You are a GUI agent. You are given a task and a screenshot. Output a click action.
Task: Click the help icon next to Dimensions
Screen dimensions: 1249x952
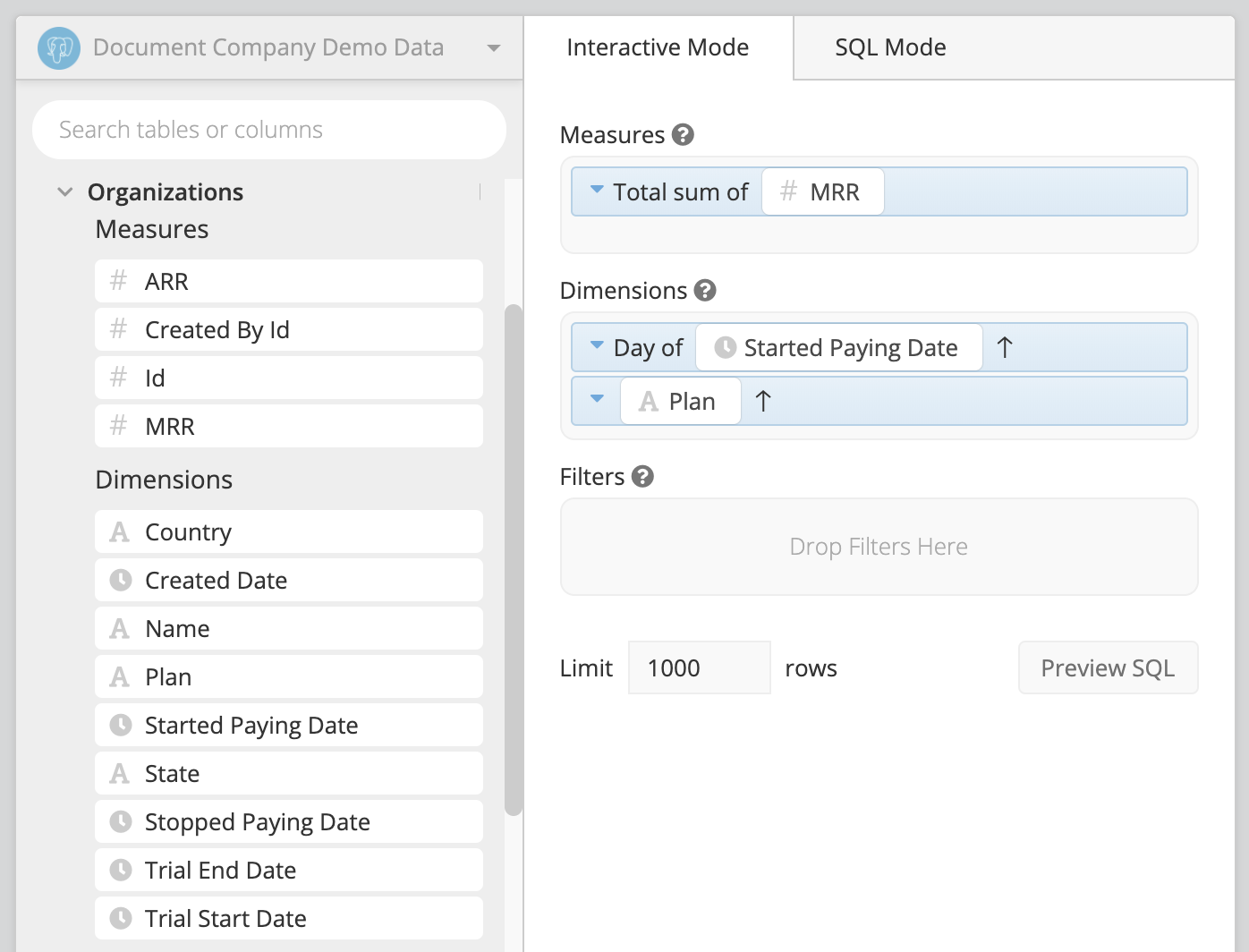(704, 290)
